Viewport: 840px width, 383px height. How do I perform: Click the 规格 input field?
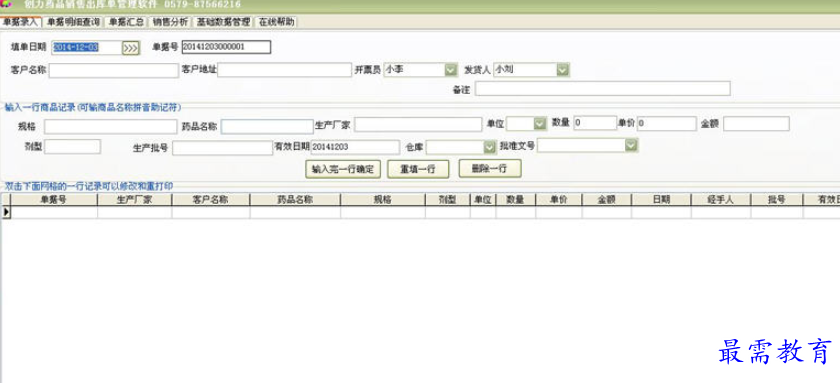tap(110, 127)
